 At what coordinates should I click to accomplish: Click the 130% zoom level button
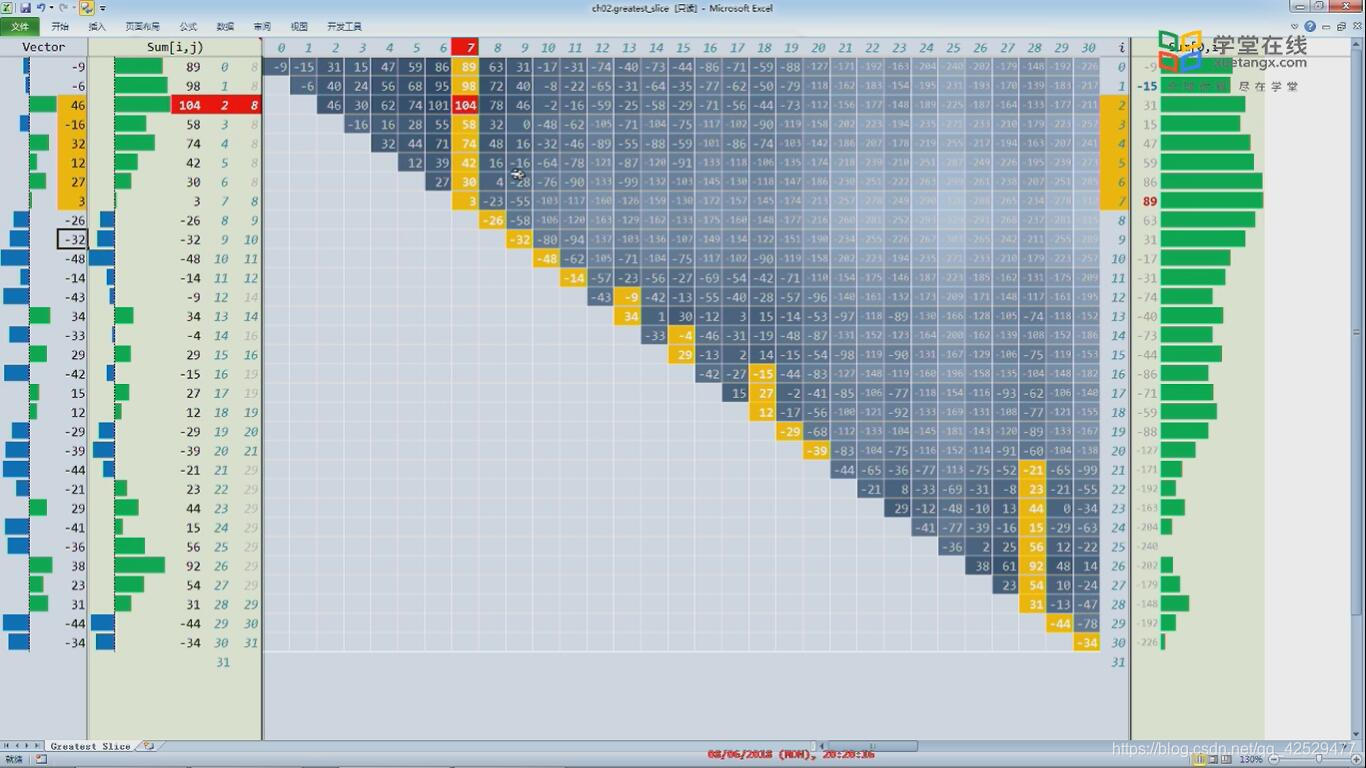[1250, 760]
